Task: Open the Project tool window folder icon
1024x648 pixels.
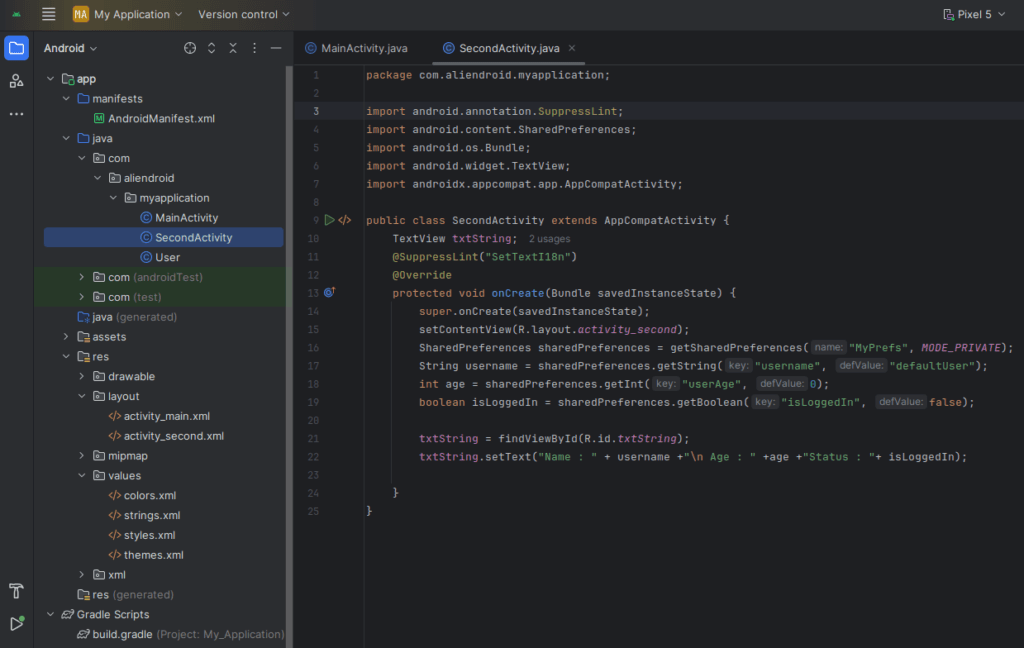Action: 16,48
